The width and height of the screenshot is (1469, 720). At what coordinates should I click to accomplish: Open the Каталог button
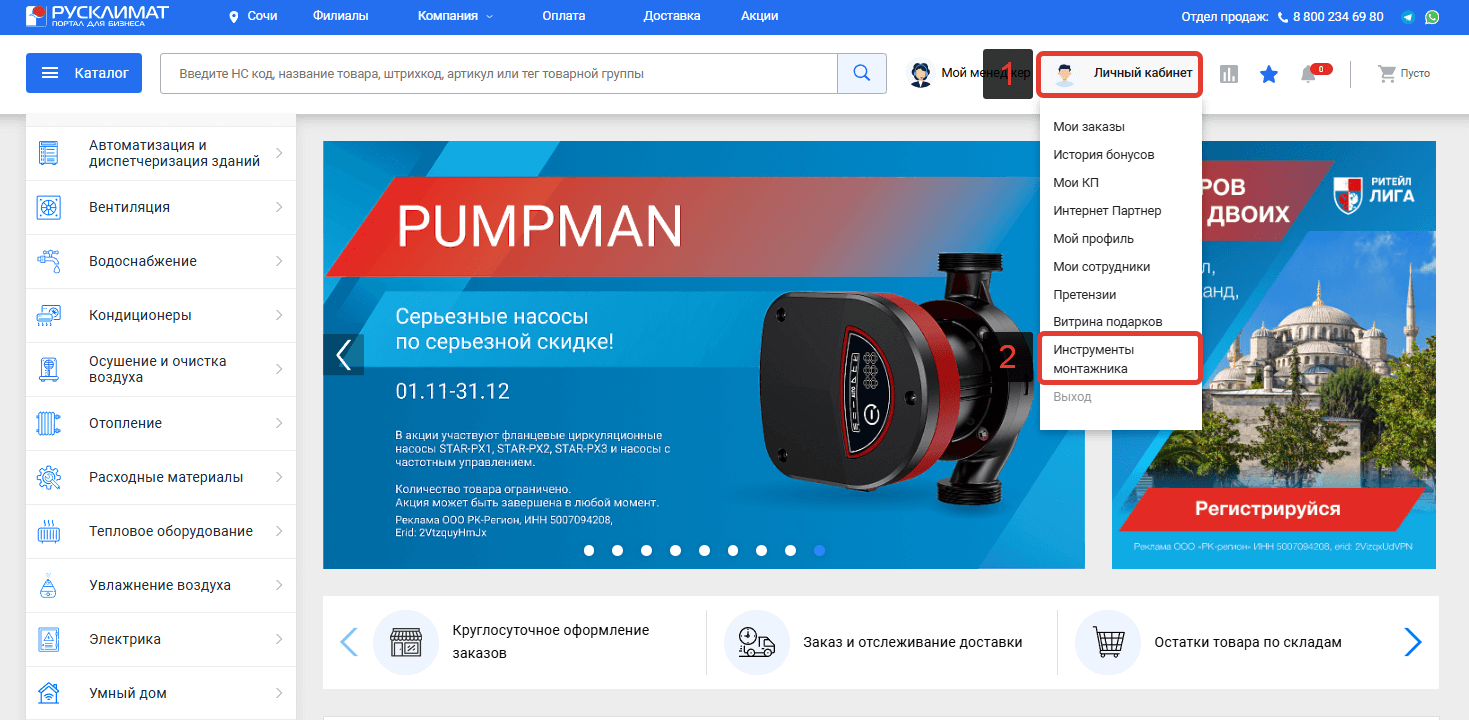pyautogui.click(x=84, y=73)
